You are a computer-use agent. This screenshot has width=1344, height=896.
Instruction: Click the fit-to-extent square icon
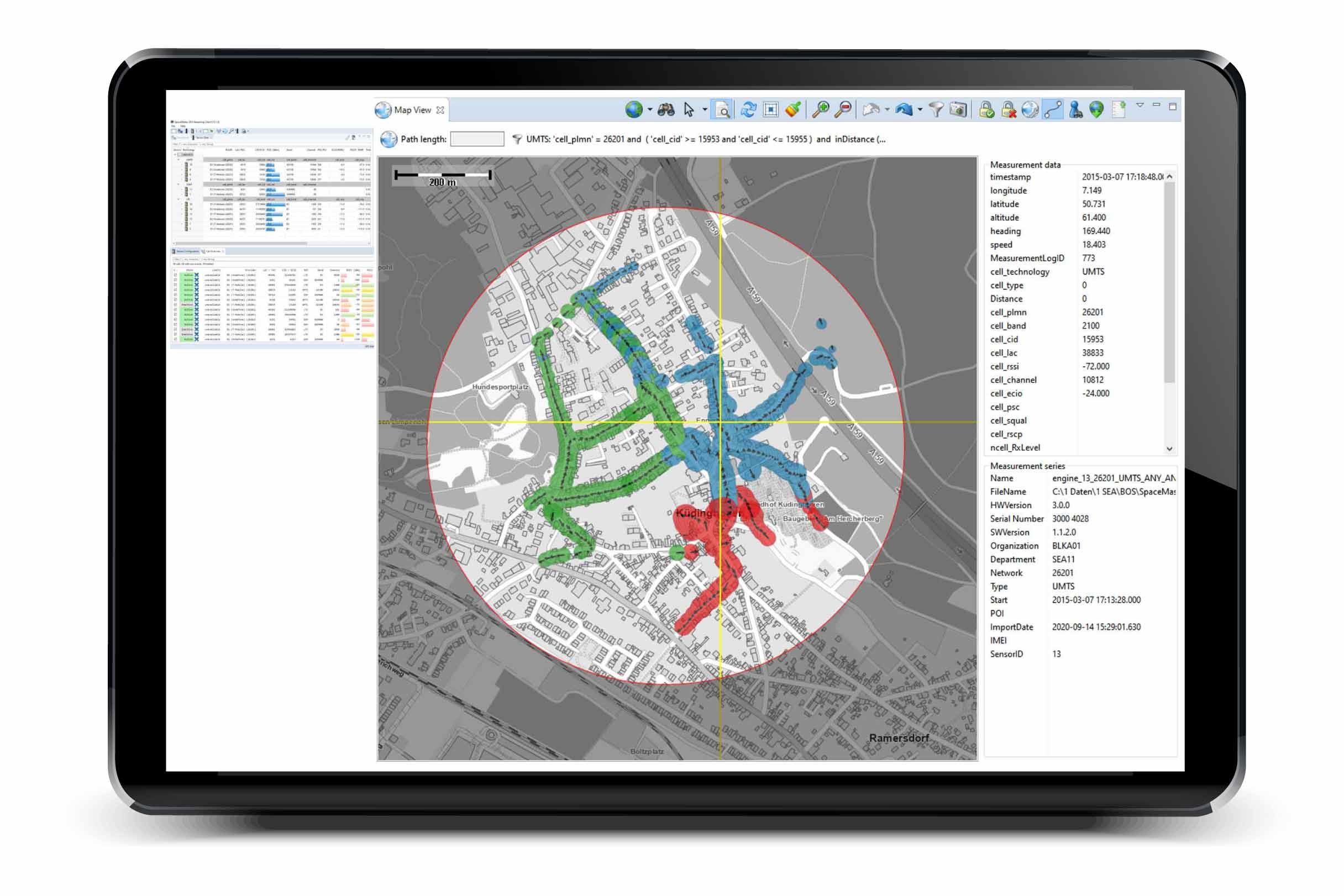click(770, 109)
